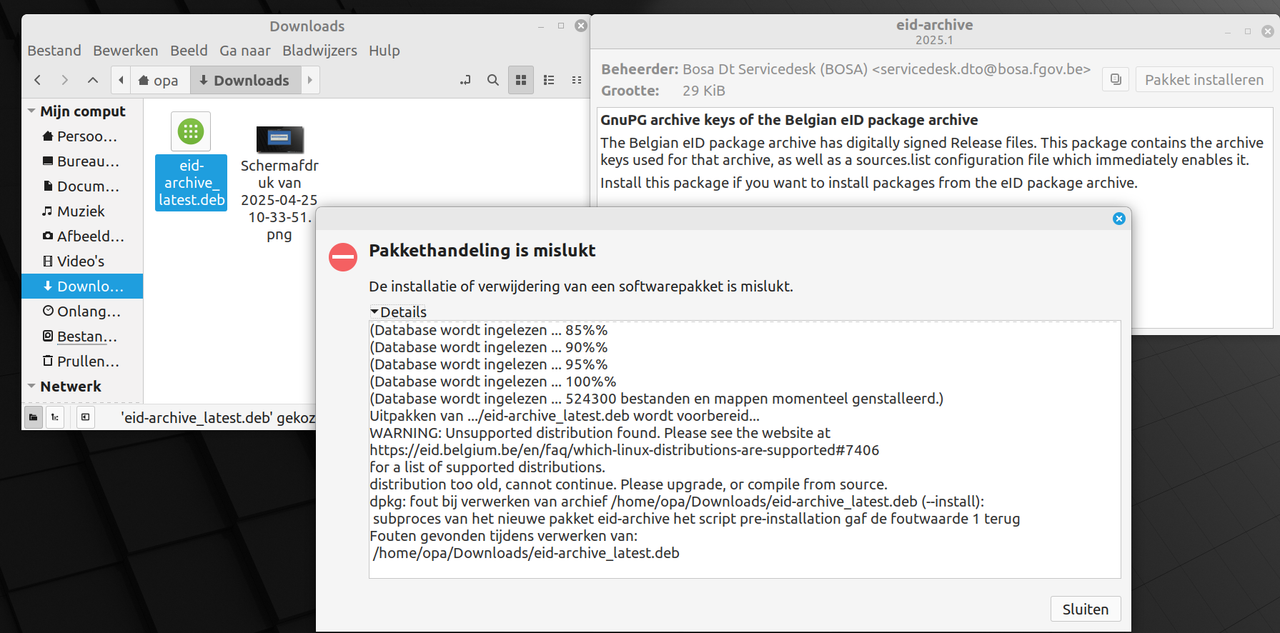
Task: Collapse the Netwerk sidebar section
Action: pyautogui.click(x=32, y=386)
